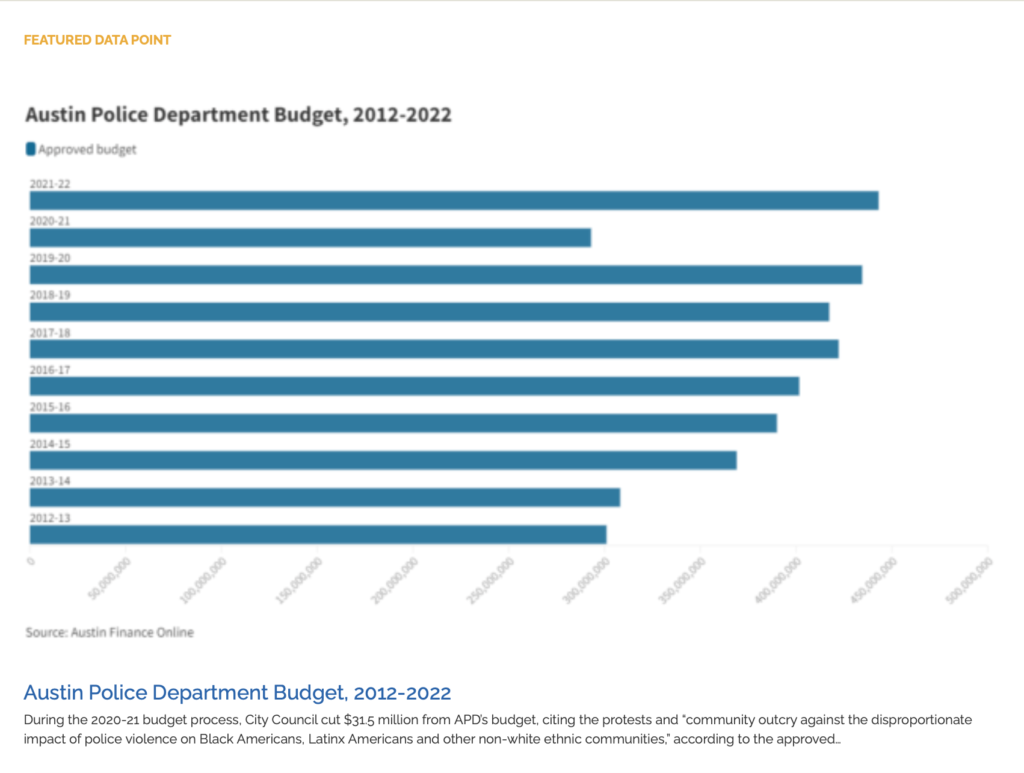Select the 2021-22 budget bar
Viewport: 1024px width, 773px height.
(x=454, y=200)
